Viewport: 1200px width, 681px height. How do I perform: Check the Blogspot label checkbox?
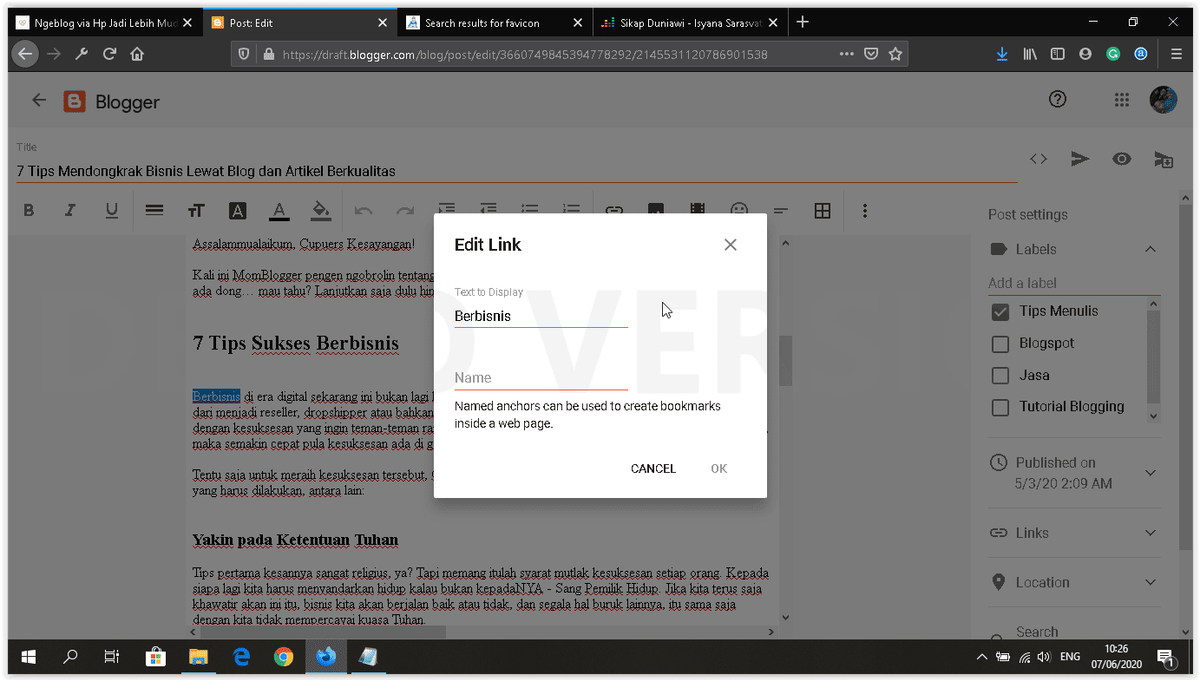tap(1000, 344)
